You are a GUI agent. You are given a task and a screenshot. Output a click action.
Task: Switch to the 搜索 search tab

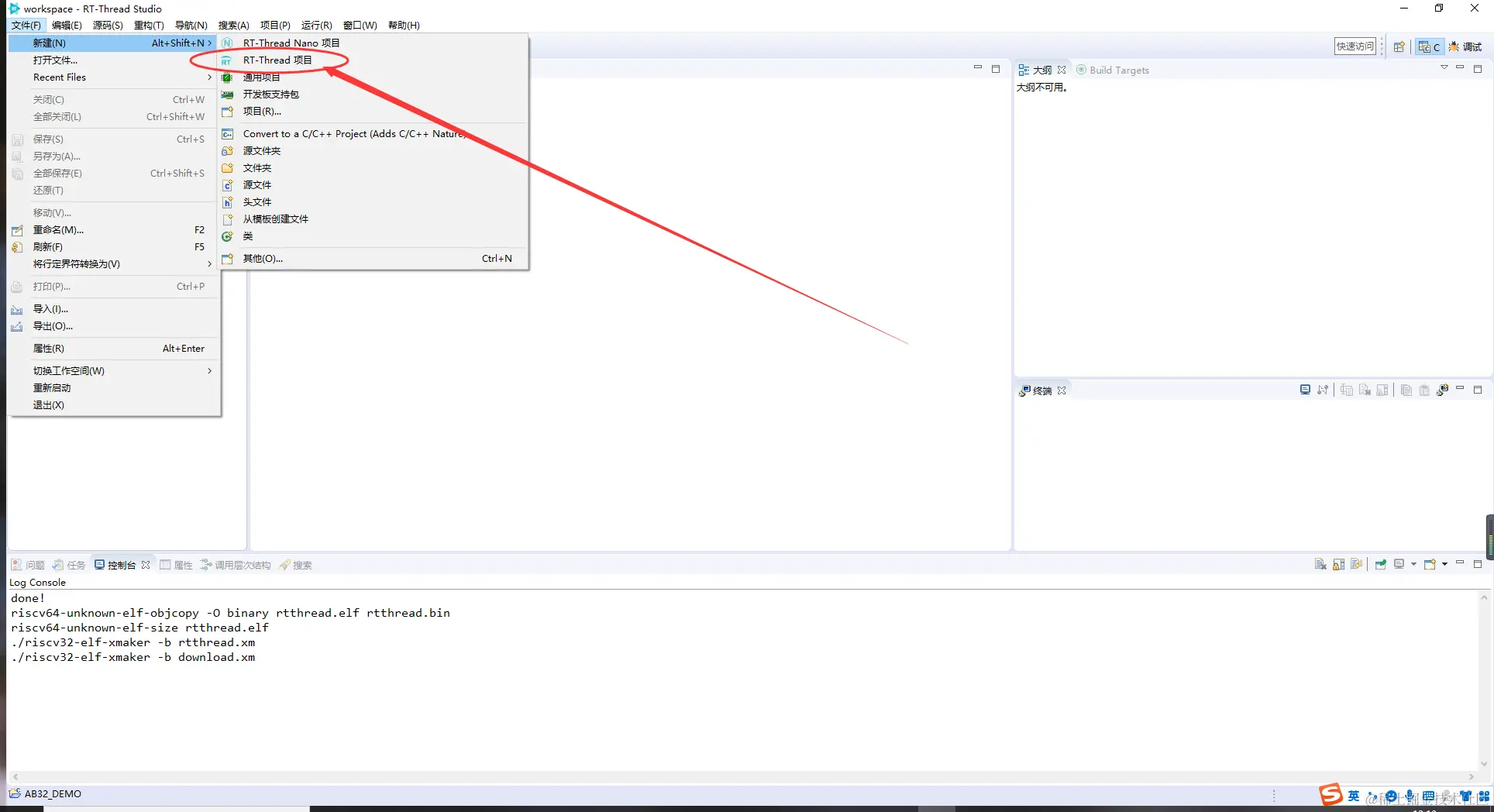(295, 565)
